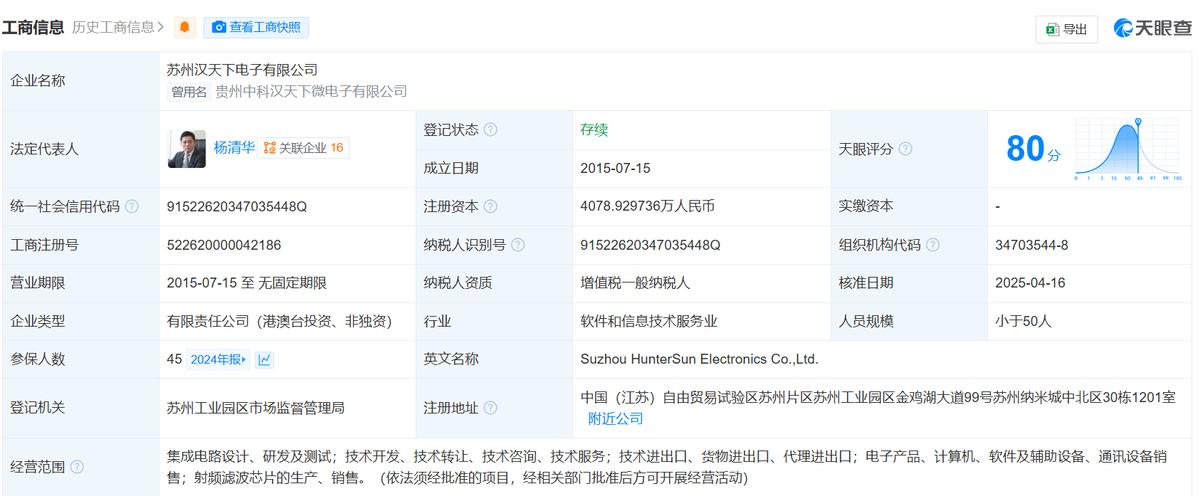This screenshot has height=496, width=1200.
Task: Select staff size 小于50人
Action: pyautogui.click(x=1024, y=321)
